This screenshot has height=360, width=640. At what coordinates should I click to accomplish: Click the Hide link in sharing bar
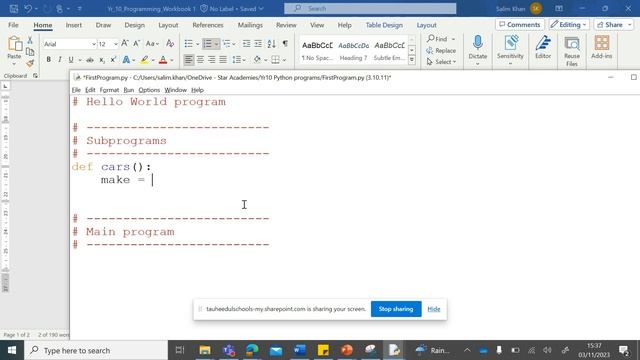tap(433, 309)
